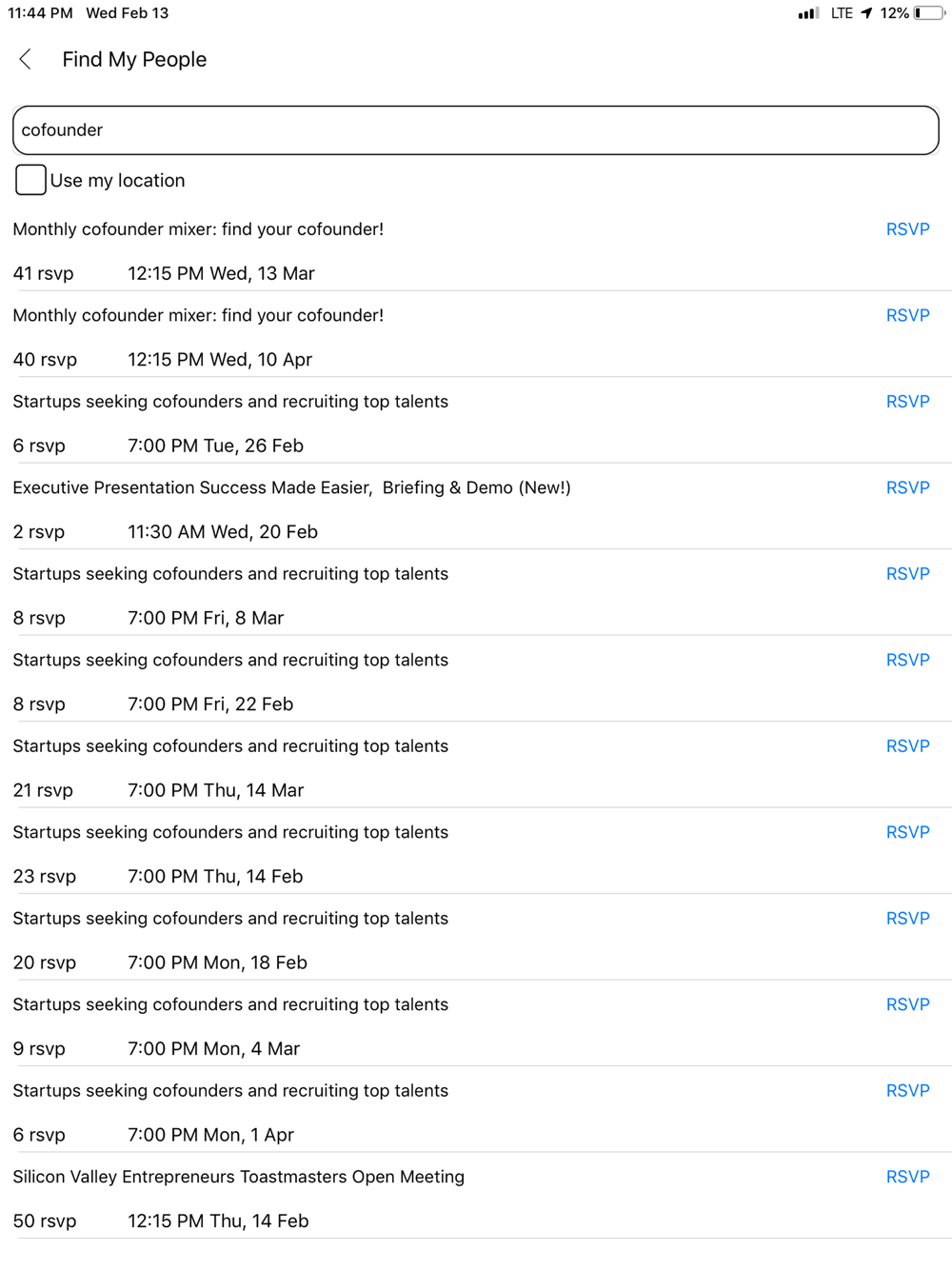
Task: Tap the location arrow status icon
Action: tap(866, 13)
